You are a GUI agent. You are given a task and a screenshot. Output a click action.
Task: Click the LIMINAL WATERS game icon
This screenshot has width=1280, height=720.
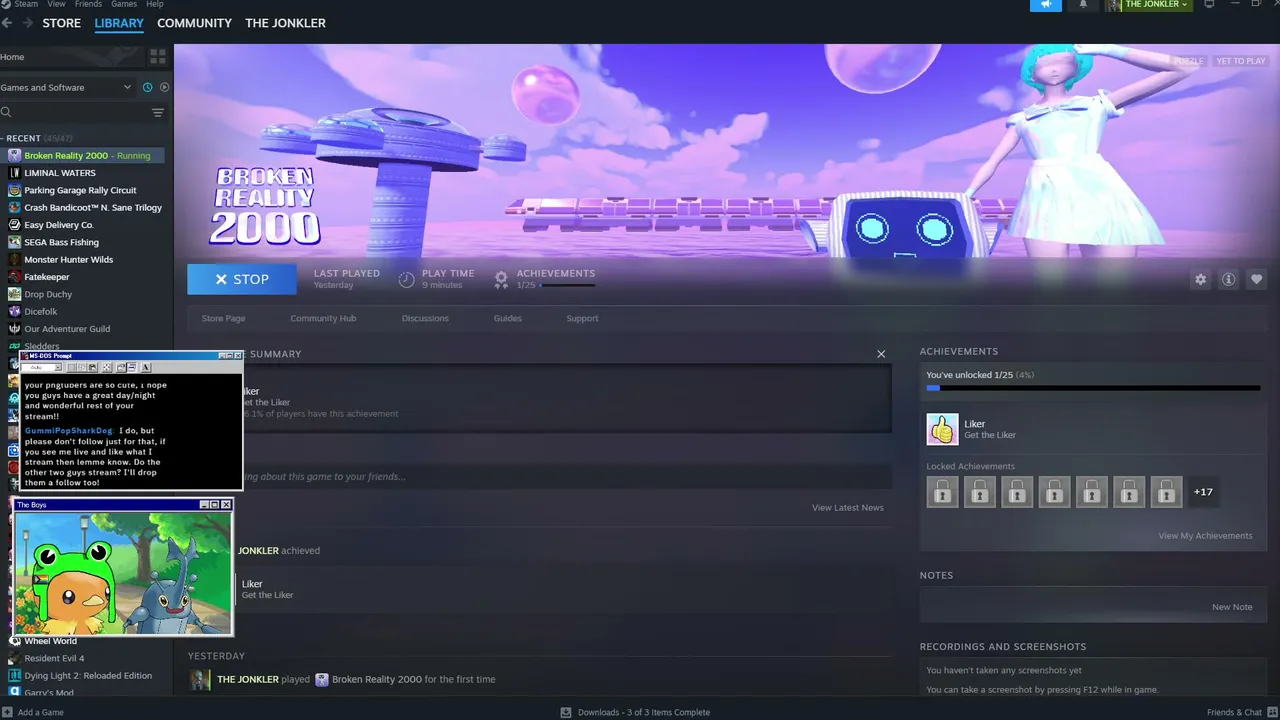click(14, 173)
